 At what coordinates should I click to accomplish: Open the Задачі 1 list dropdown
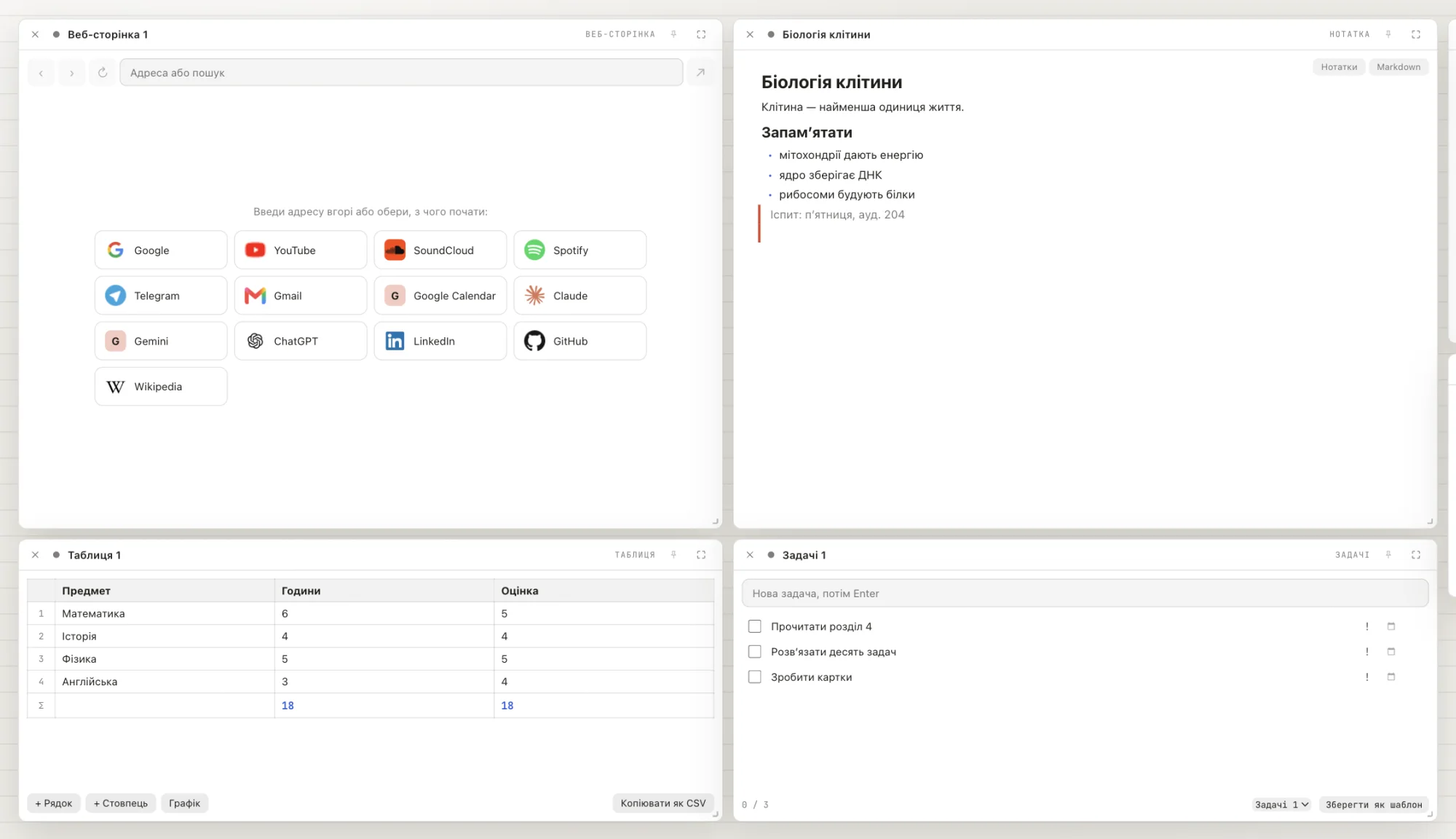1281,804
